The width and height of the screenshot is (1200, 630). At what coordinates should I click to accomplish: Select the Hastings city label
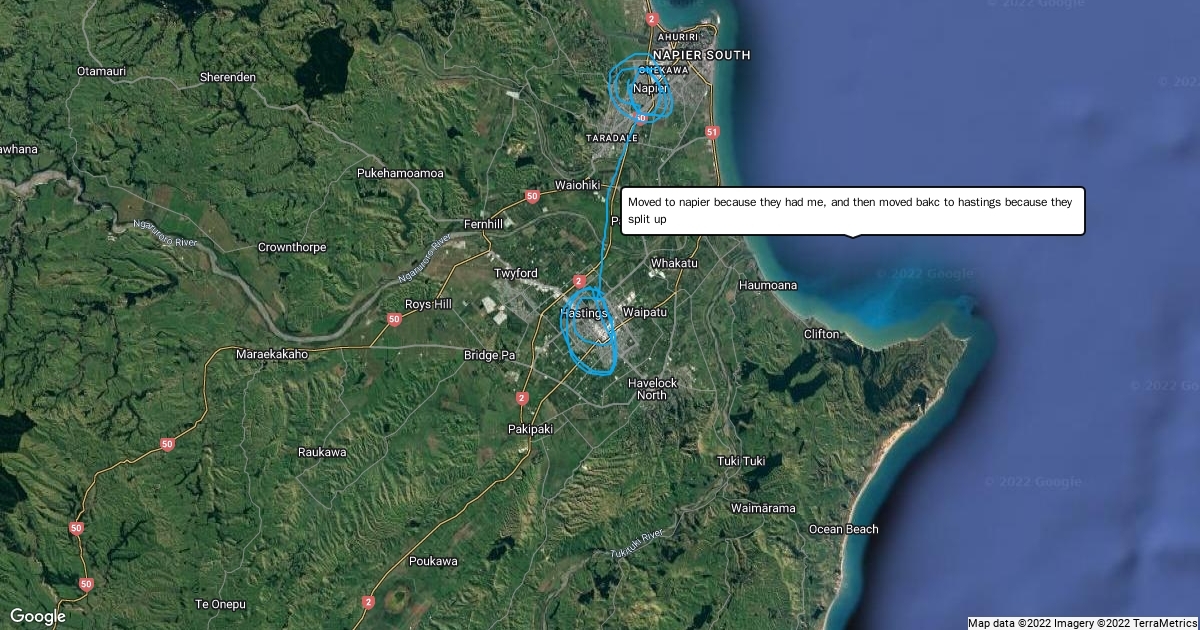click(x=582, y=313)
